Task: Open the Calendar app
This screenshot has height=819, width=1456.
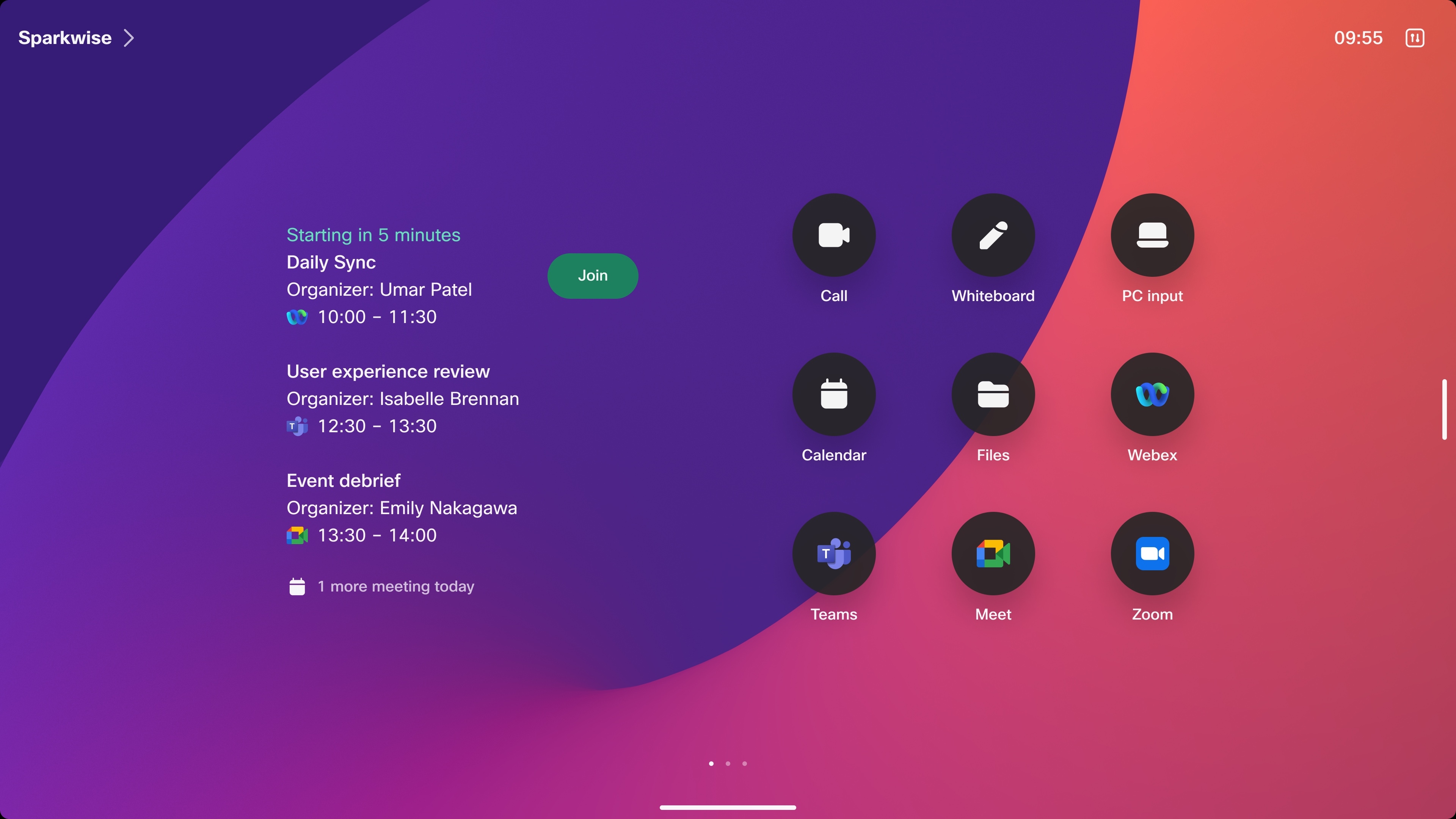Action: pyautogui.click(x=834, y=394)
